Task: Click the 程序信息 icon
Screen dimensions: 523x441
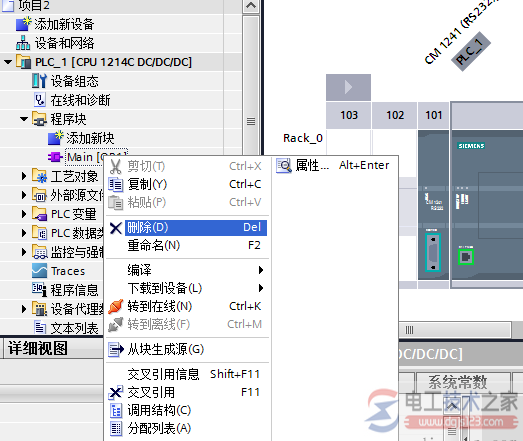Action: pyautogui.click(x=39, y=290)
